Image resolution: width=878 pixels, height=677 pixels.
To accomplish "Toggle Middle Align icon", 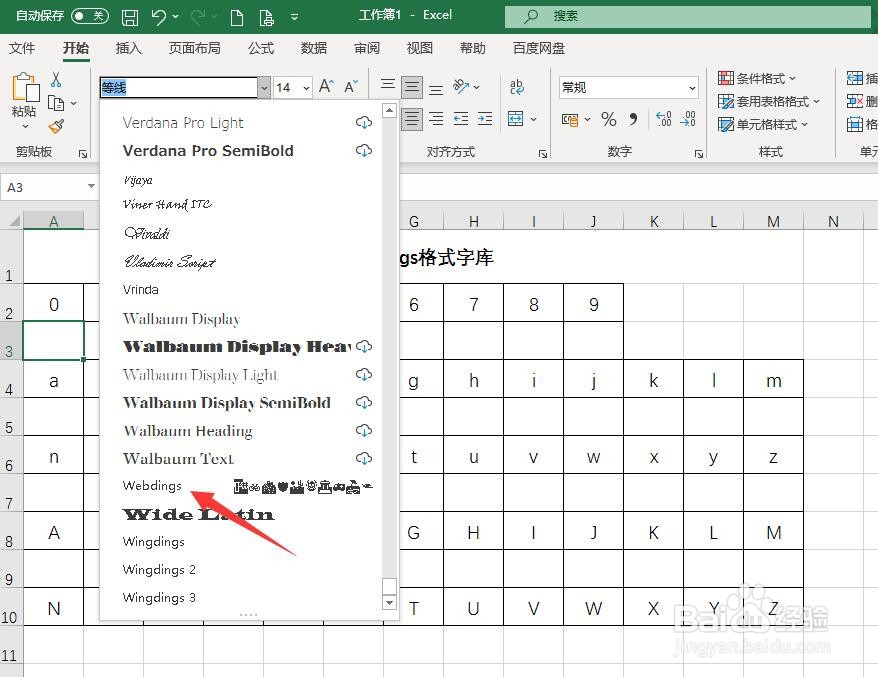I will [x=412, y=87].
